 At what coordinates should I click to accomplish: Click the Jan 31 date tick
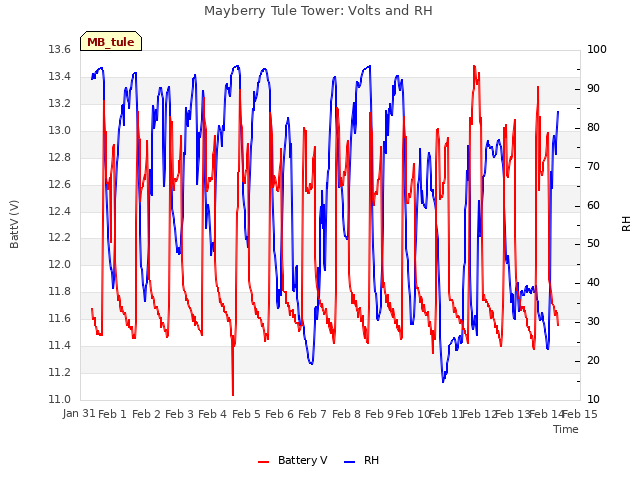tap(79, 414)
